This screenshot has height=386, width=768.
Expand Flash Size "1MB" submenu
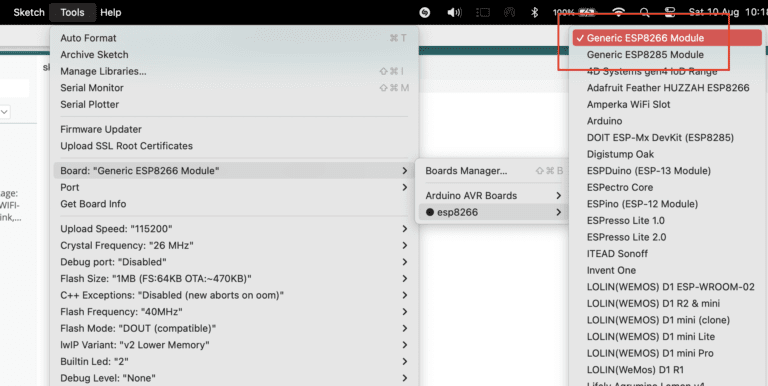click(234, 279)
